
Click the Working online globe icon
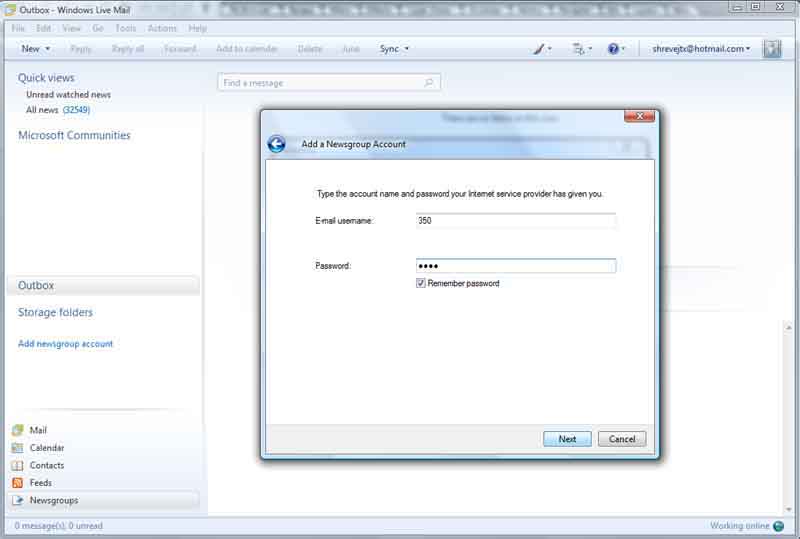click(x=779, y=526)
